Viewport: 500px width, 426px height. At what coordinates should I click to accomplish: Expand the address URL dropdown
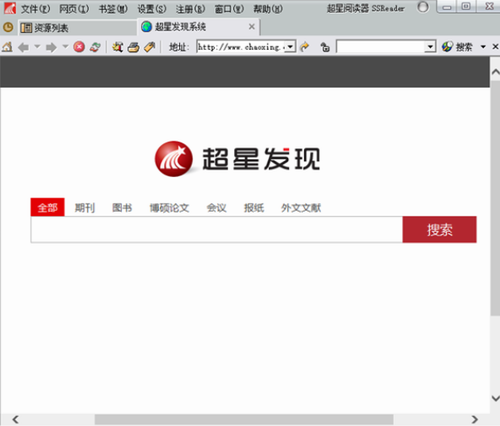[x=290, y=47]
